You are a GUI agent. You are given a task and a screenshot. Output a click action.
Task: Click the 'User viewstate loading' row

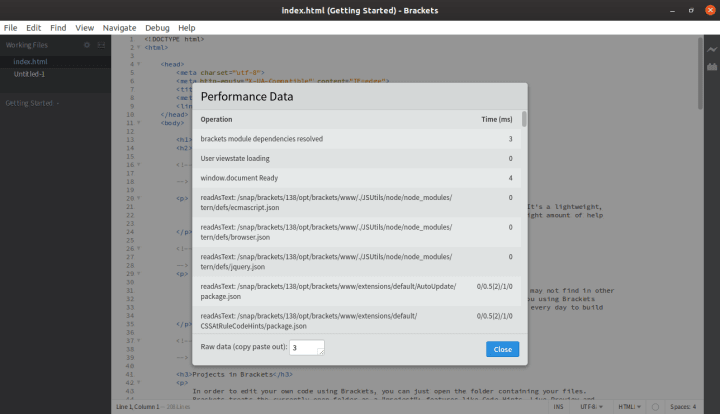coord(357,158)
